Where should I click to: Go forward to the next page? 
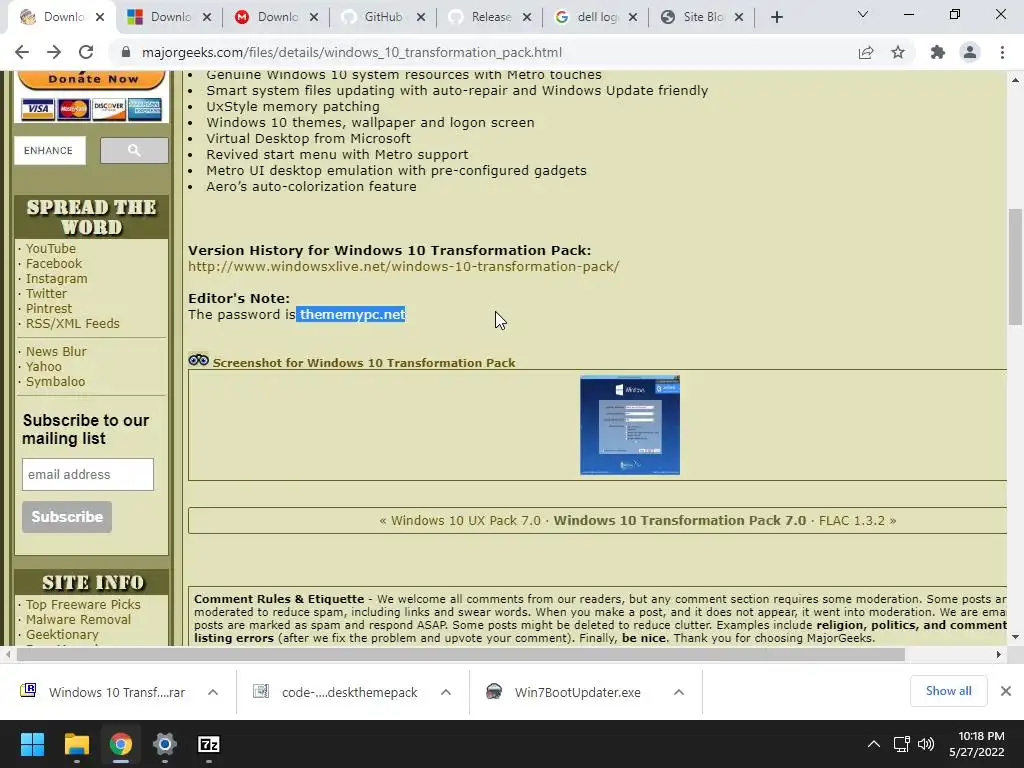point(54,52)
